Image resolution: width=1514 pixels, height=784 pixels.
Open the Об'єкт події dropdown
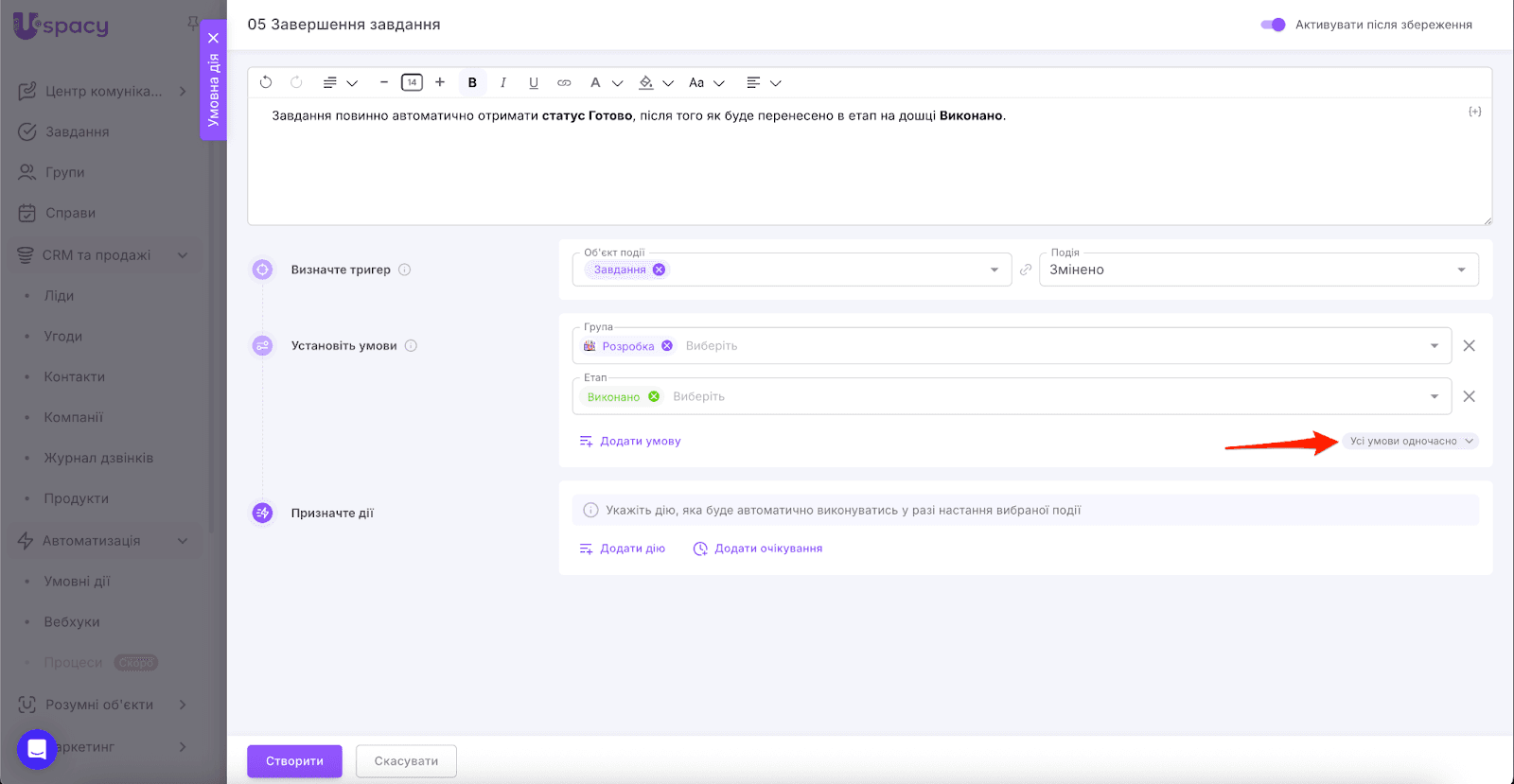pos(994,270)
